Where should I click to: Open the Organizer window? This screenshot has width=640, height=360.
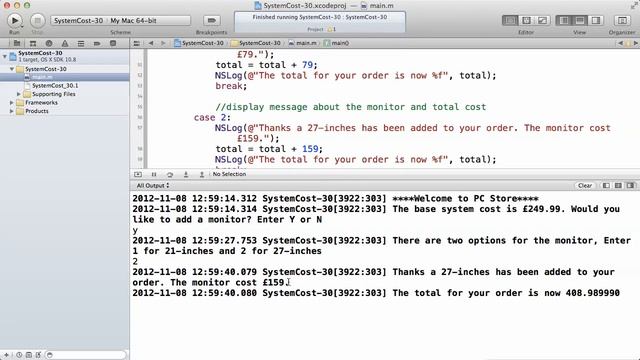coord(622,20)
